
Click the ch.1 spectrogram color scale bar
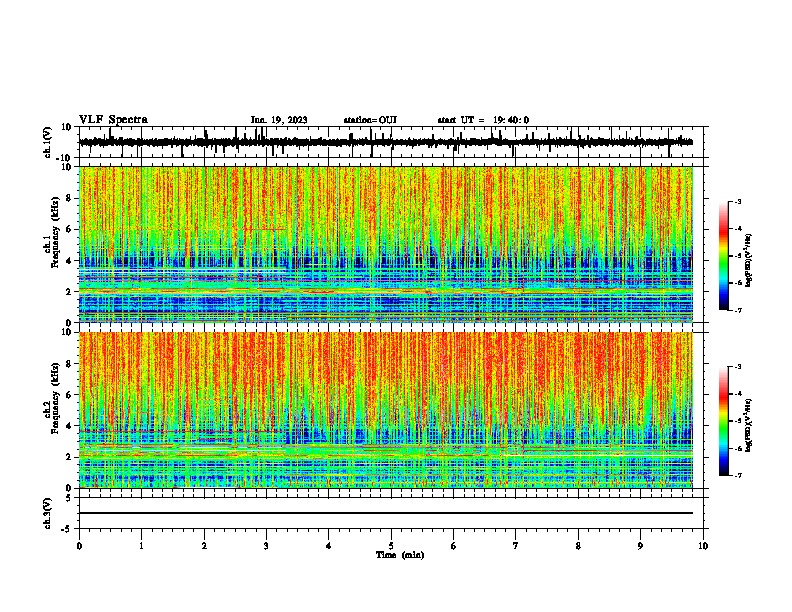tap(724, 256)
